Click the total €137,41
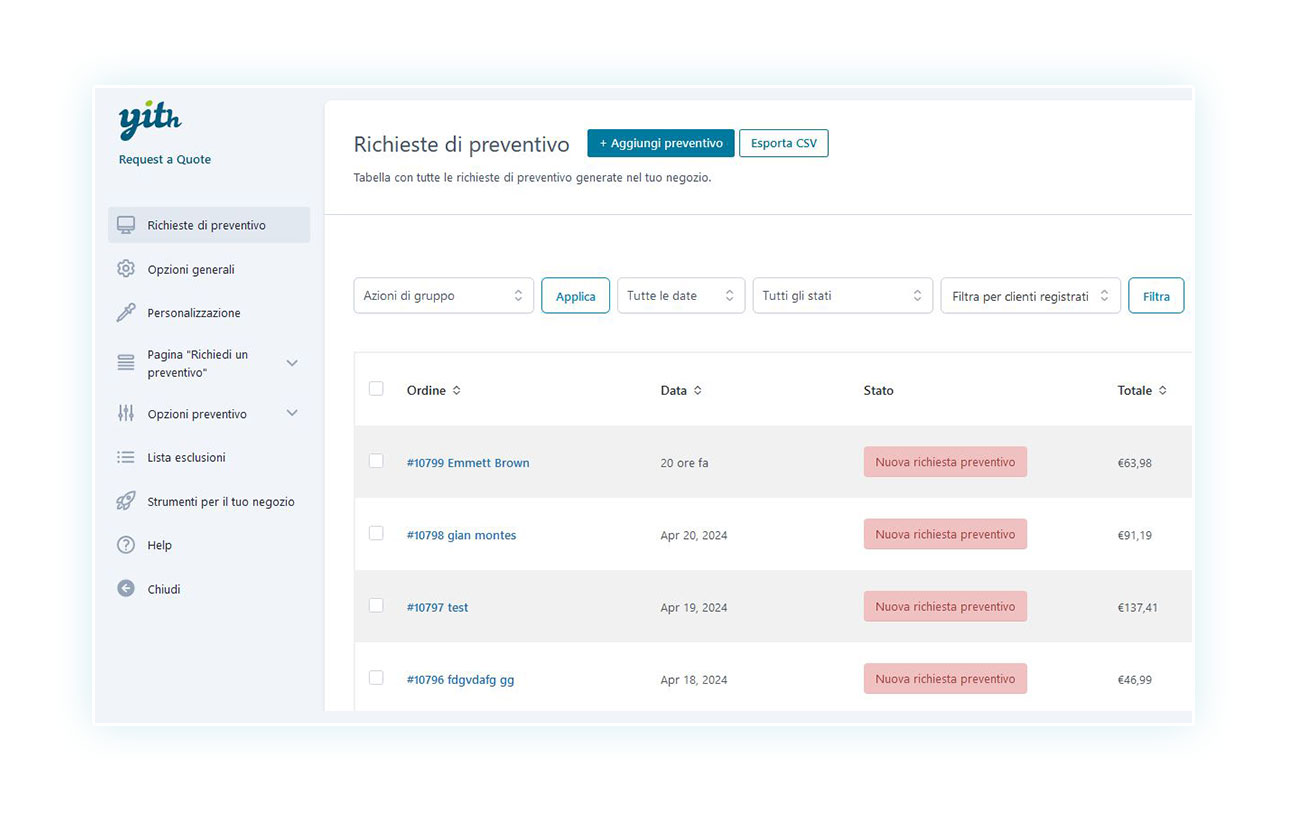 point(1137,607)
